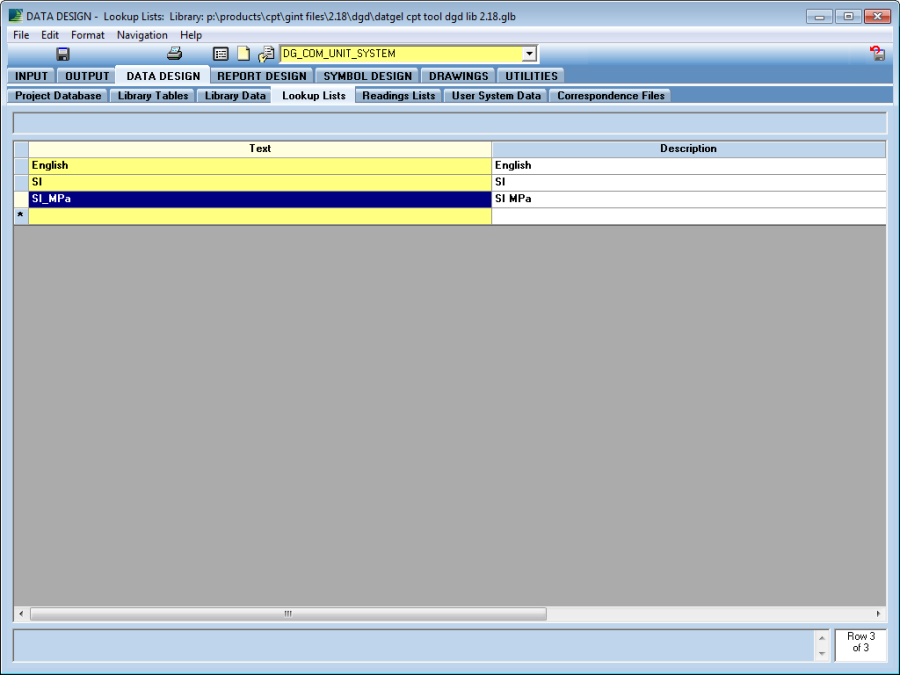This screenshot has width=900, height=675.
Task: Select the English row text cell
Action: pyautogui.click(x=260, y=166)
